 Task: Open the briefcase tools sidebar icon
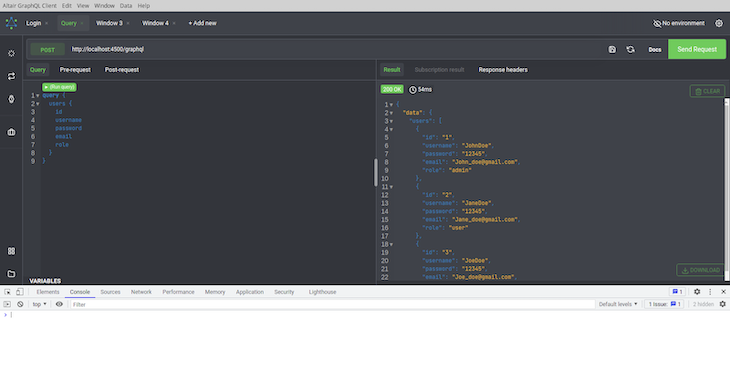click(11, 132)
